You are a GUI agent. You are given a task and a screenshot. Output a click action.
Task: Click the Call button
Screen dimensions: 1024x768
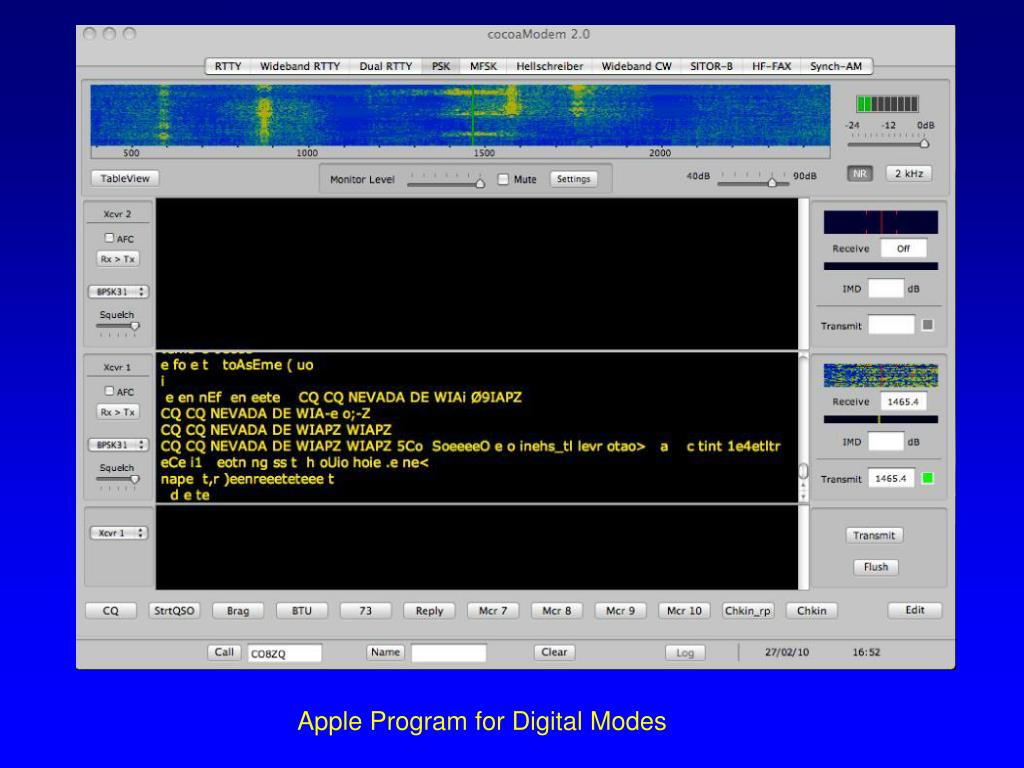224,652
